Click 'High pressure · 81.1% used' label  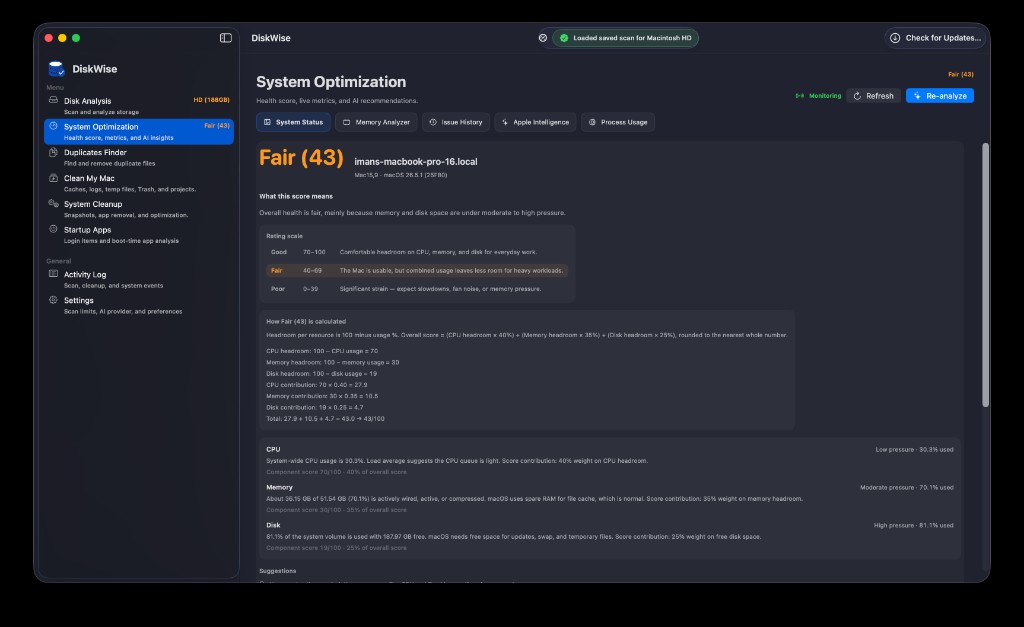[x=913, y=525]
